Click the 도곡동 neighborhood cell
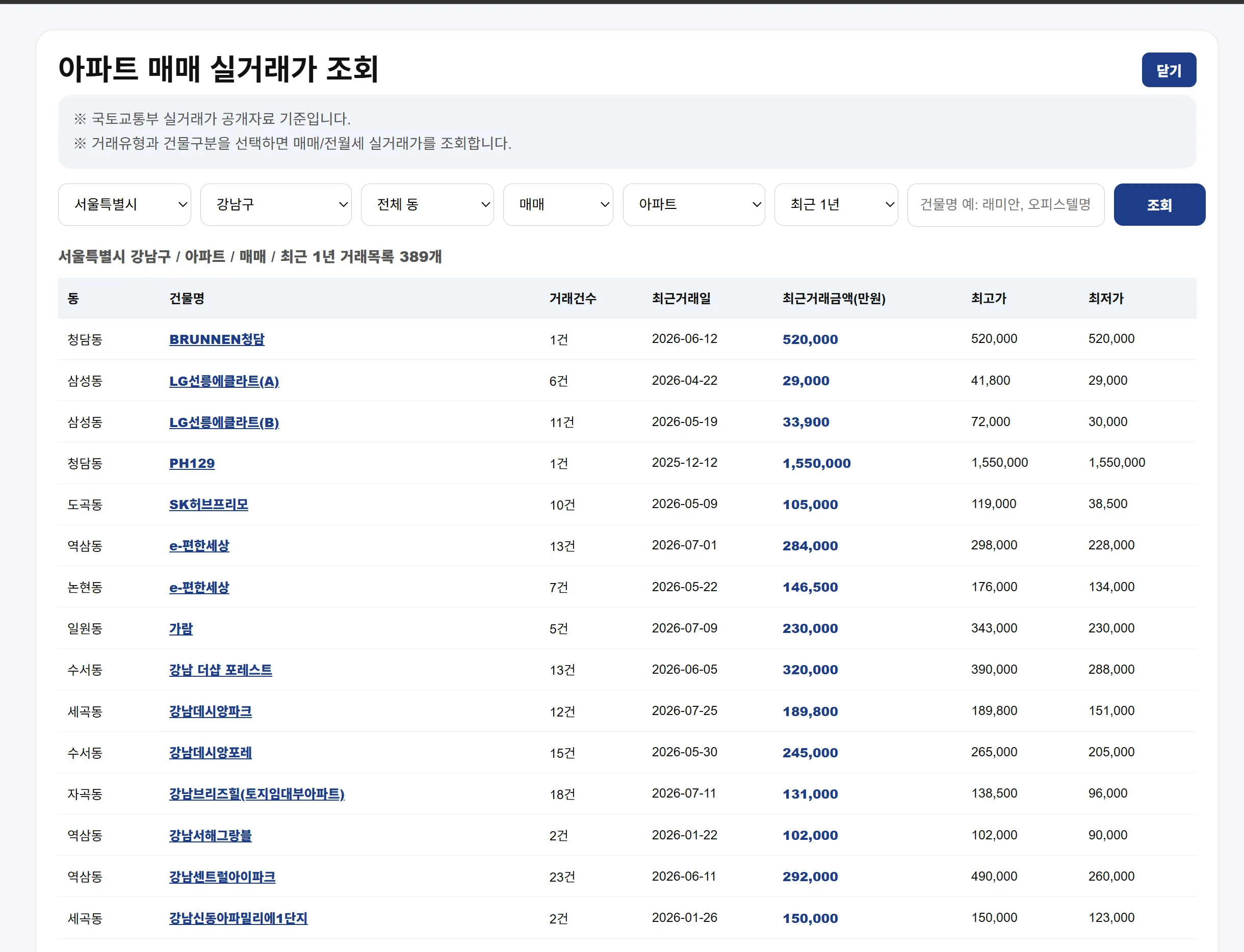This screenshot has height=952, width=1244. (x=85, y=505)
